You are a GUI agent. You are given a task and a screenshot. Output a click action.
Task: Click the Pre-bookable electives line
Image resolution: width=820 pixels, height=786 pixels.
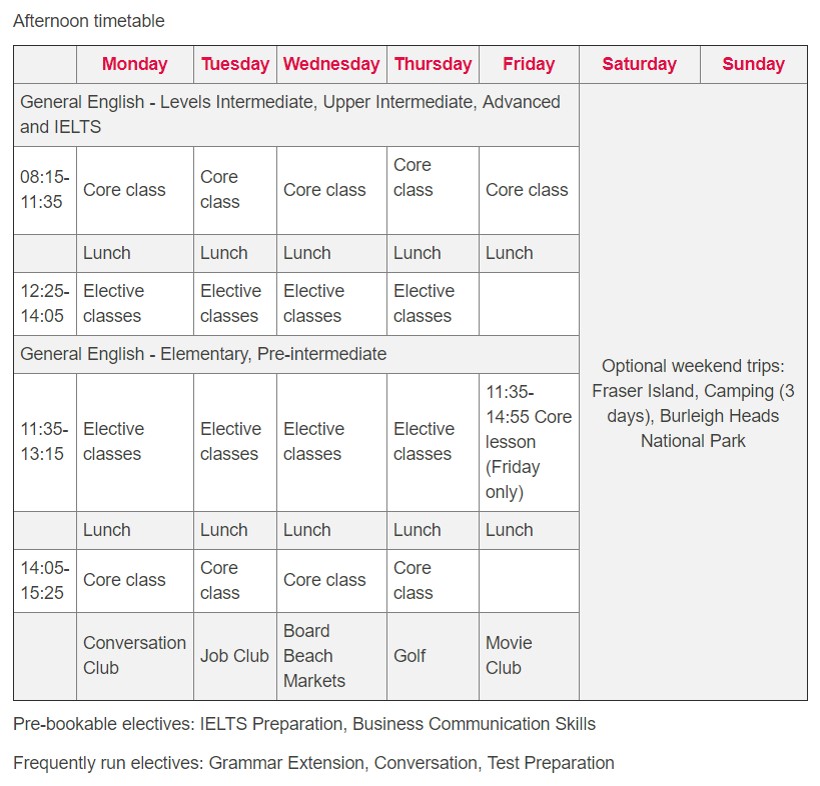(304, 724)
